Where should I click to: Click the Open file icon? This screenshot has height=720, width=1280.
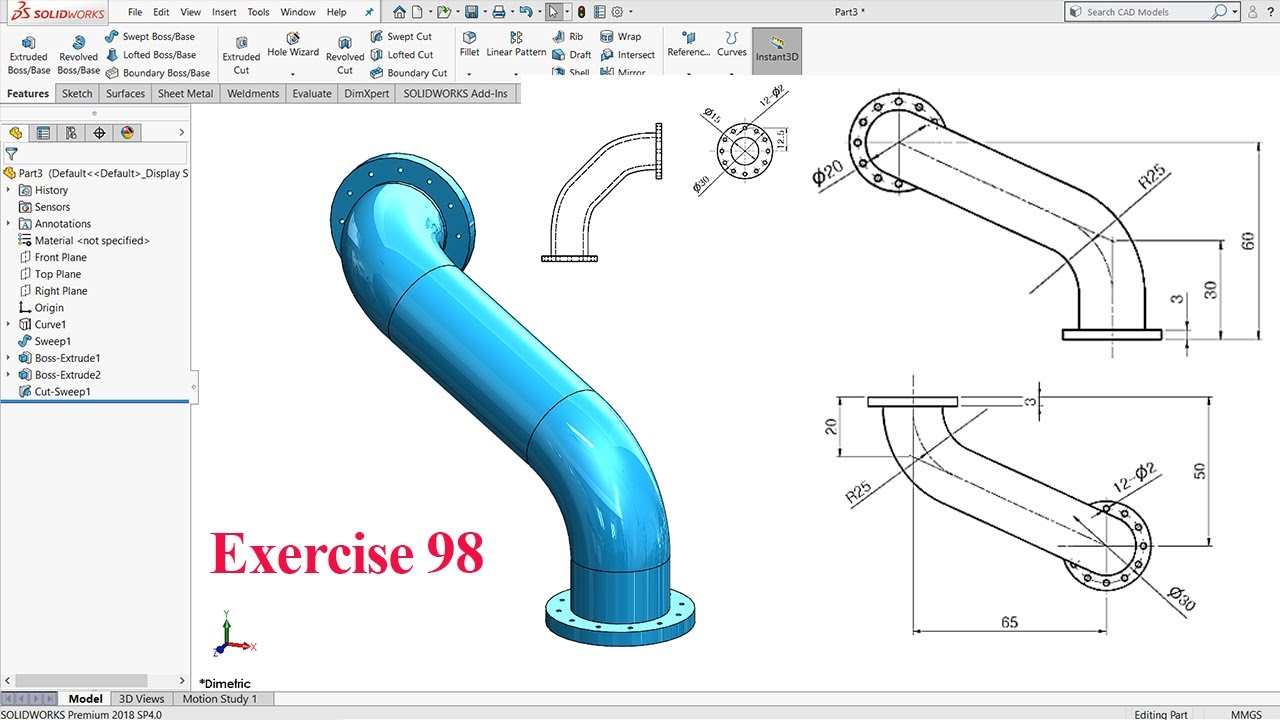click(443, 12)
